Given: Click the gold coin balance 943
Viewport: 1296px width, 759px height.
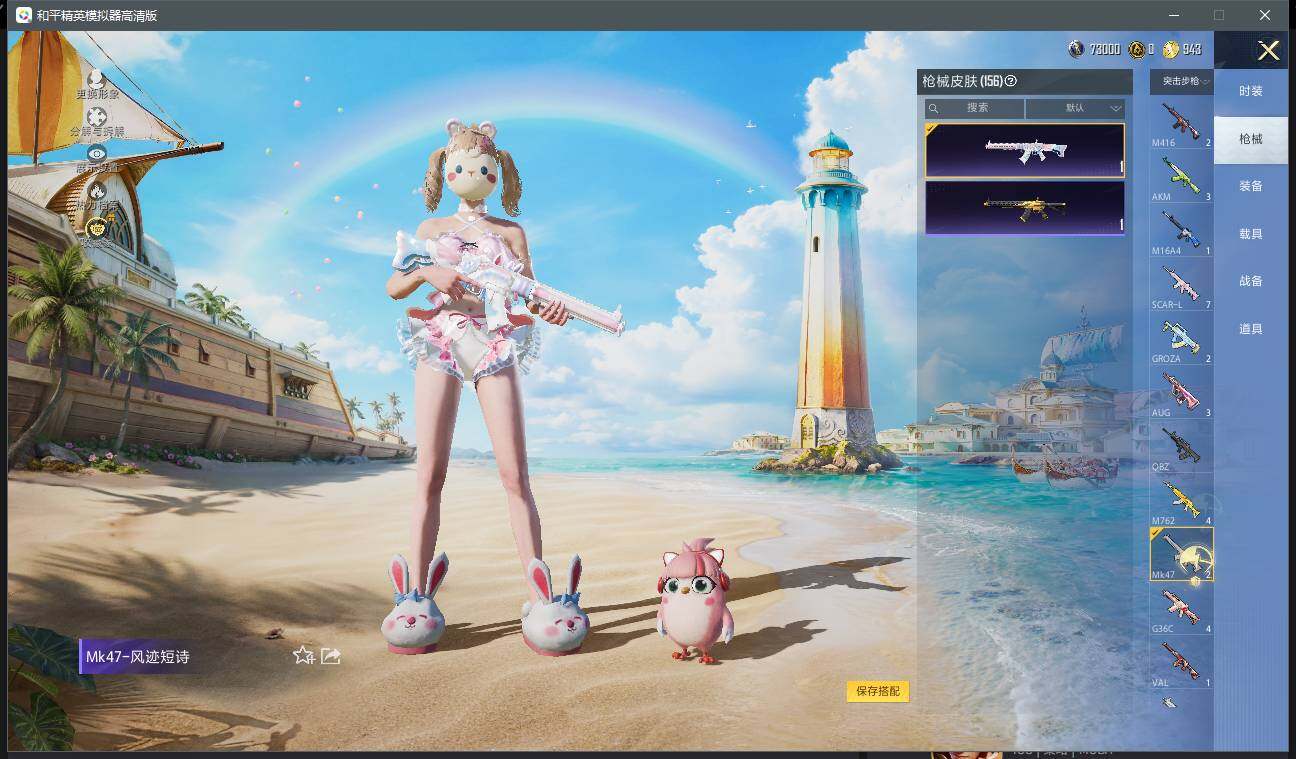Looking at the screenshot, I should pyautogui.click(x=1182, y=49).
